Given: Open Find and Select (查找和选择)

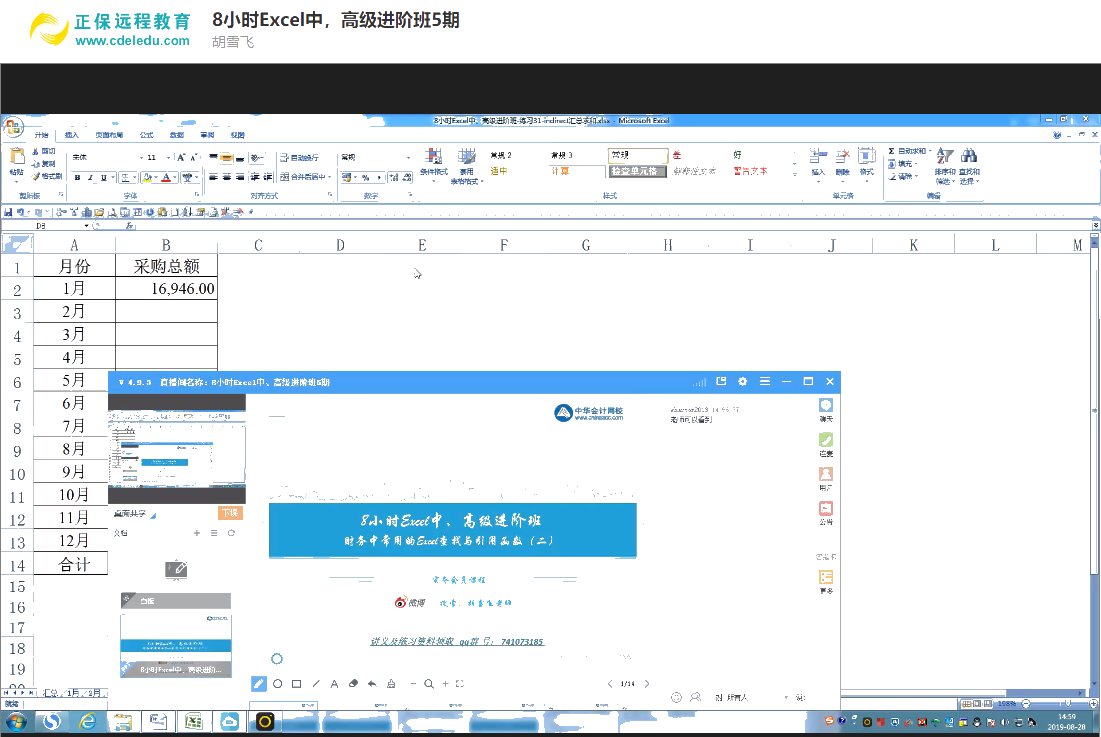Looking at the screenshot, I should [x=970, y=166].
